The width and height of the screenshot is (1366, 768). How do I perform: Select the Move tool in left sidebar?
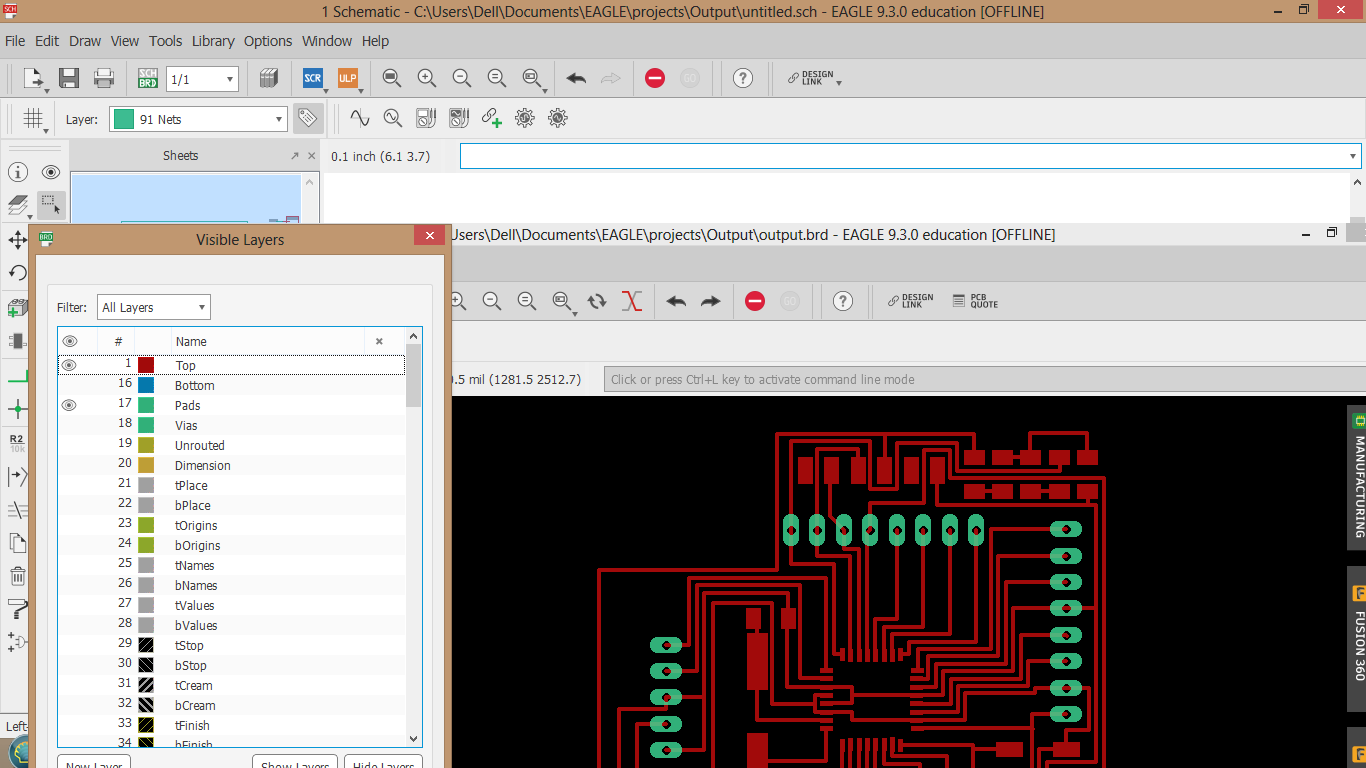click(x=18, y=240)
